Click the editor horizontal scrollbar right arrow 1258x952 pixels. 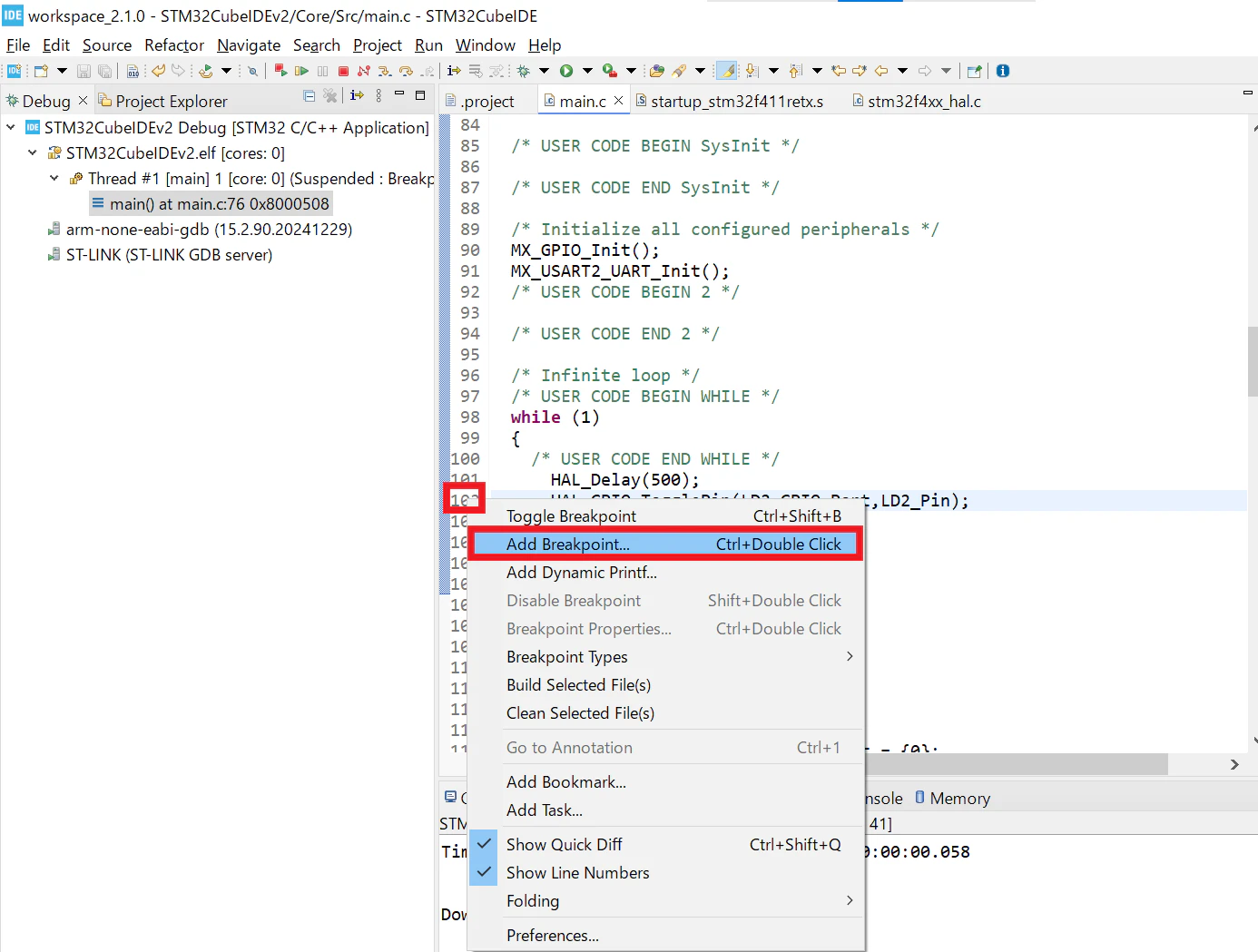(1234, 764)
